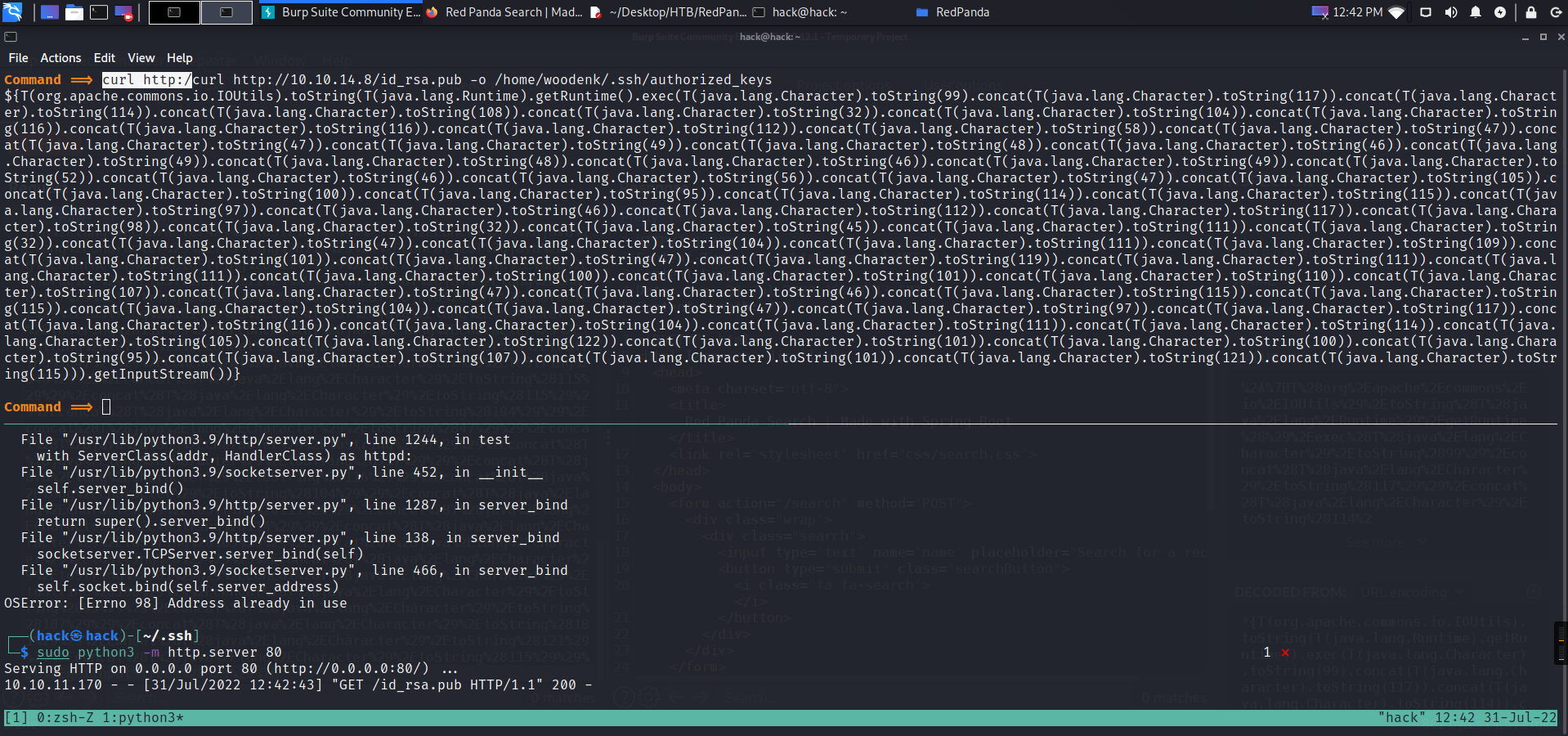This screenshot has height=736, width=1568.
Task: Close the terminal window
Action: pos(1561,37)
